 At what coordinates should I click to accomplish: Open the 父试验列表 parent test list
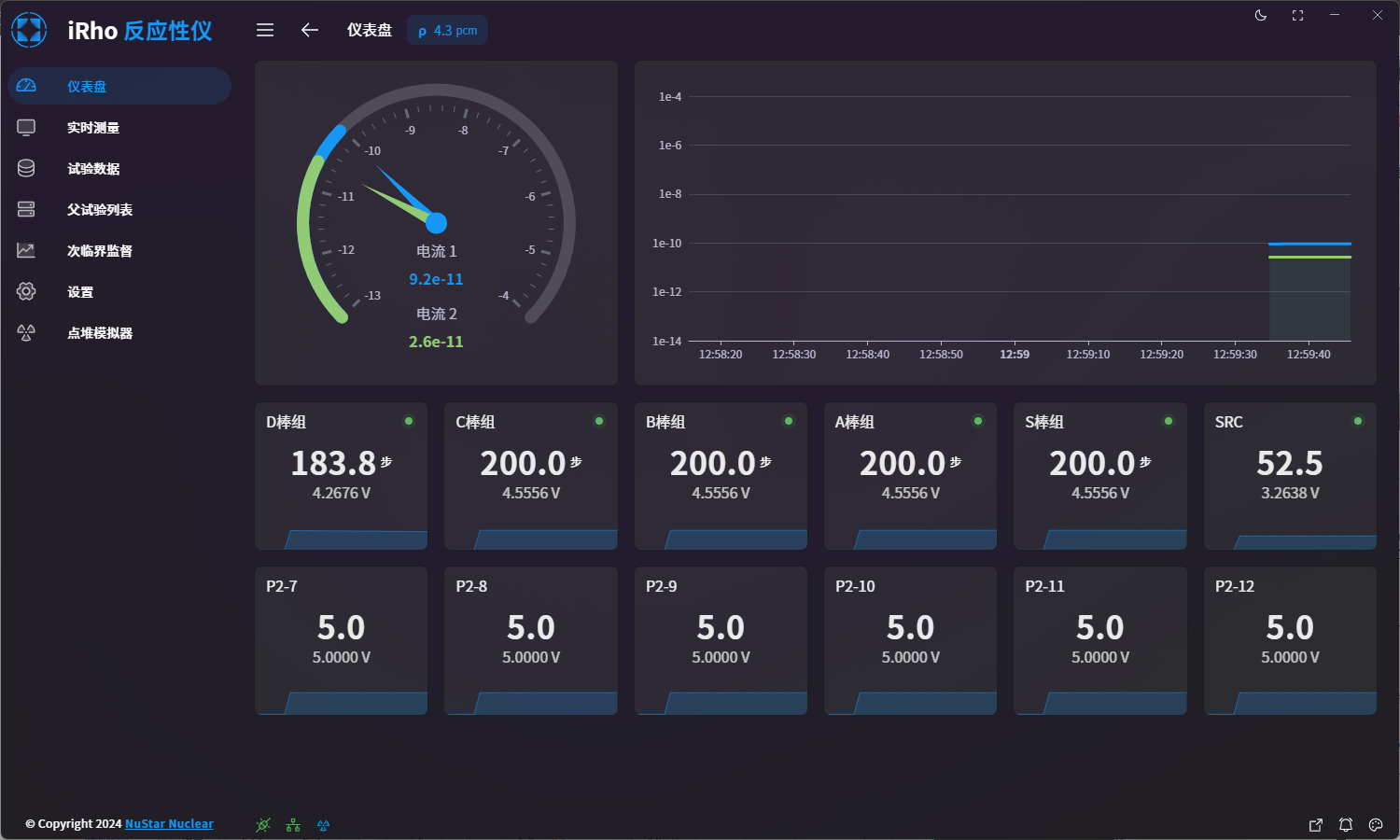pyautogui.click(x=119, y=209)
